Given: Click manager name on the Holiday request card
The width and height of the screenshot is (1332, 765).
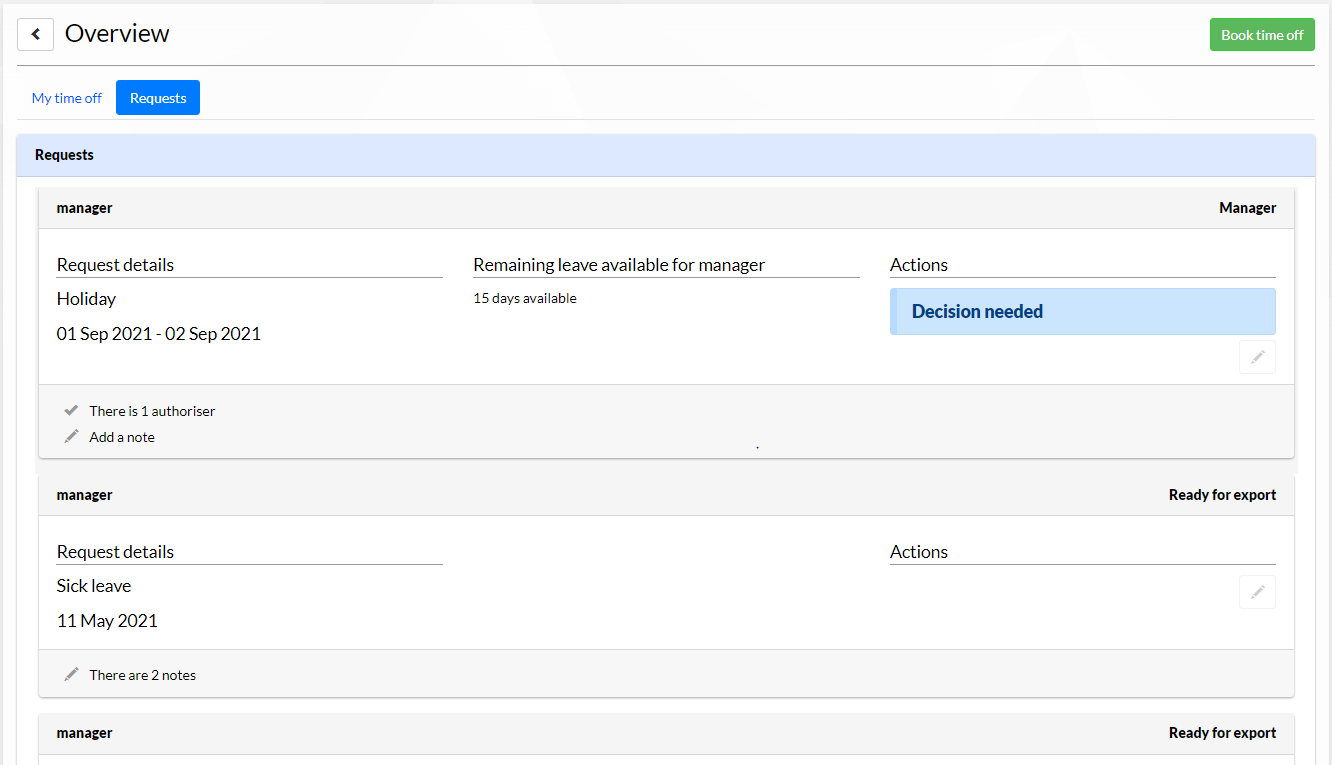Looking at the screenshot, I should pyautogui.click(x=84, y=208).
